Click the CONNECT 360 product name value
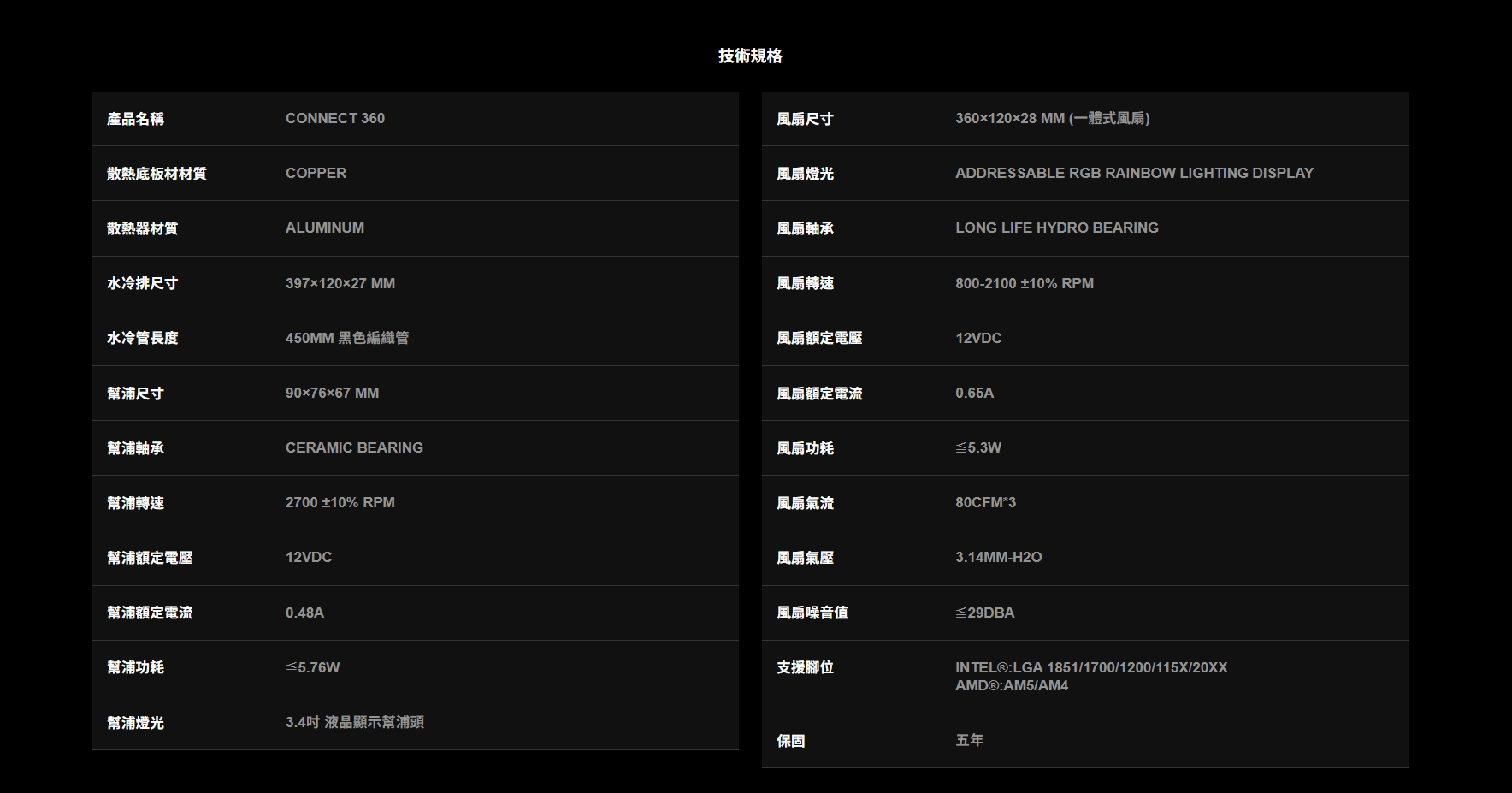Viewport: 1512px width, 793px height. pos(334,118)
